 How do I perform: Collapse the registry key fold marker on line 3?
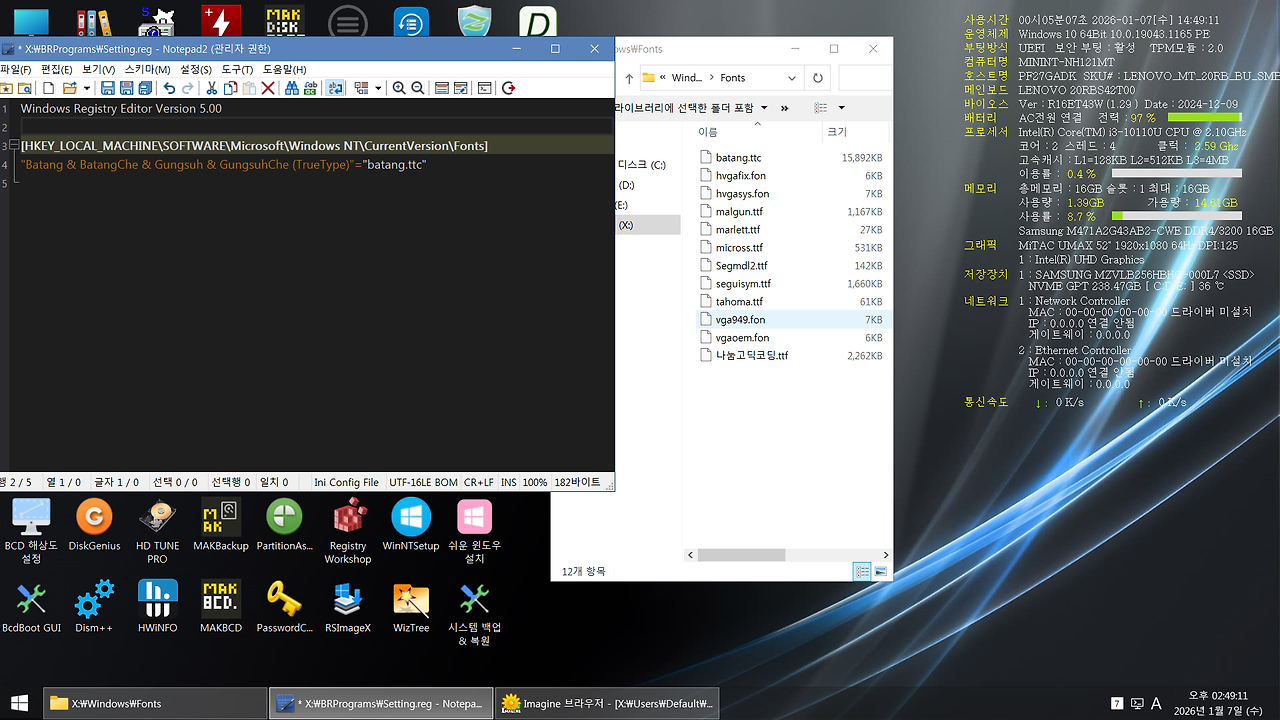tap(16, 146)
